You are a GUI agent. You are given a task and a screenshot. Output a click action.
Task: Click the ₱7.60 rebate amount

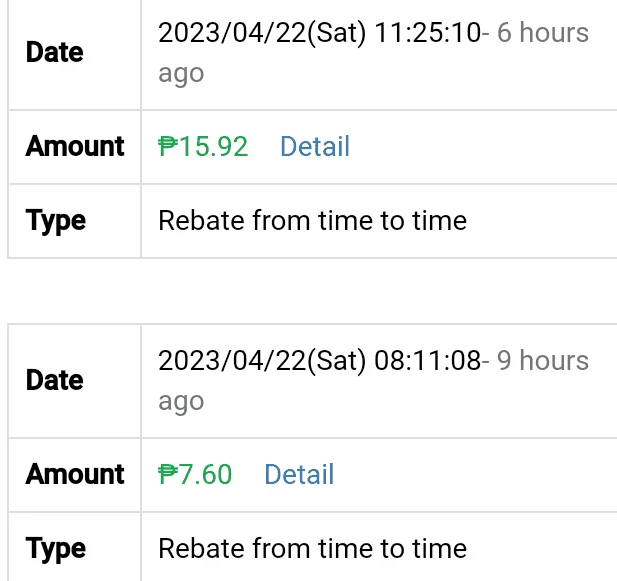[195, 474]
